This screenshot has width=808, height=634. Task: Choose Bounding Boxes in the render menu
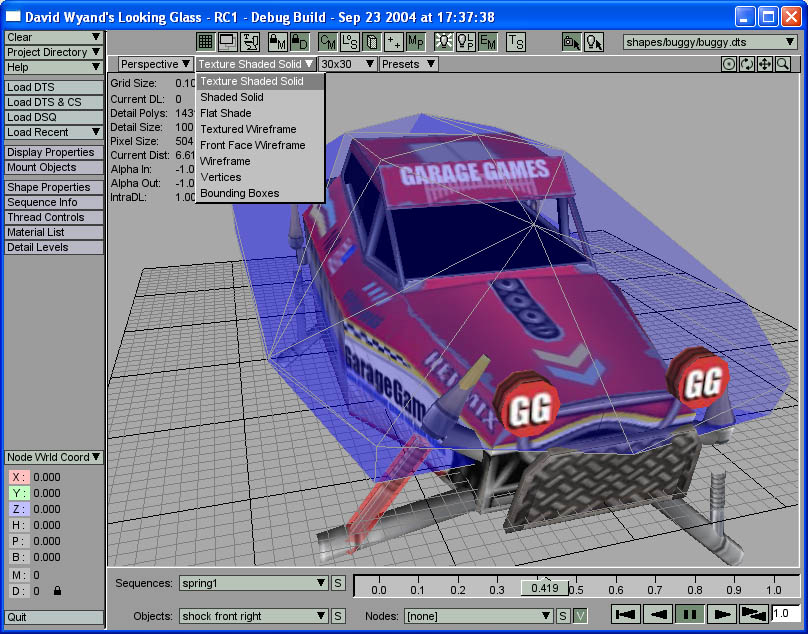tap(239, 193)
